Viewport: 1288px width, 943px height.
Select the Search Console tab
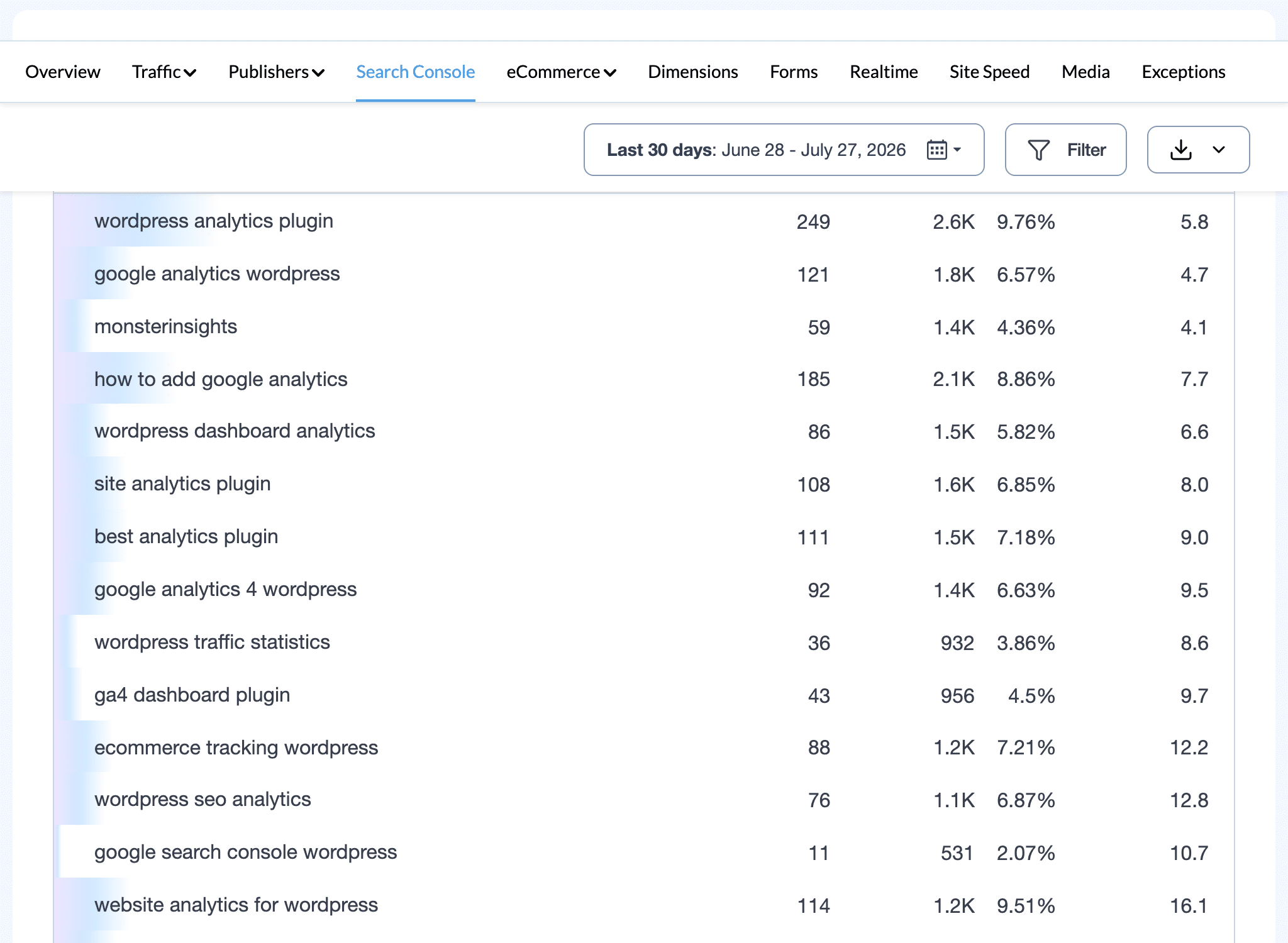coord(415,72)
